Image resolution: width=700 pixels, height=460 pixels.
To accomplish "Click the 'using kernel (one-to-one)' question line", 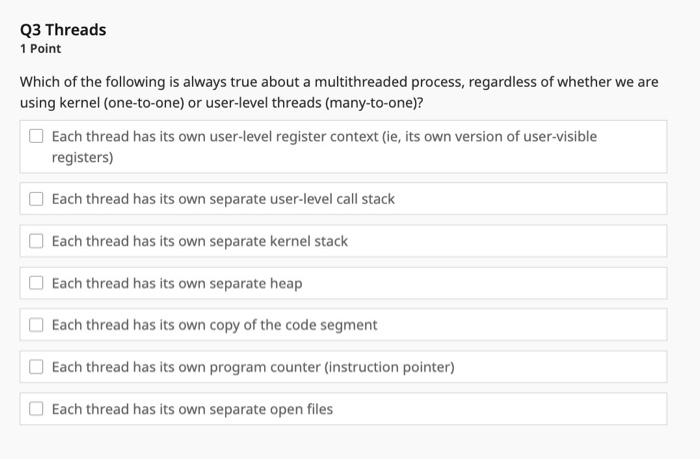I will click(x=228, y=103).
